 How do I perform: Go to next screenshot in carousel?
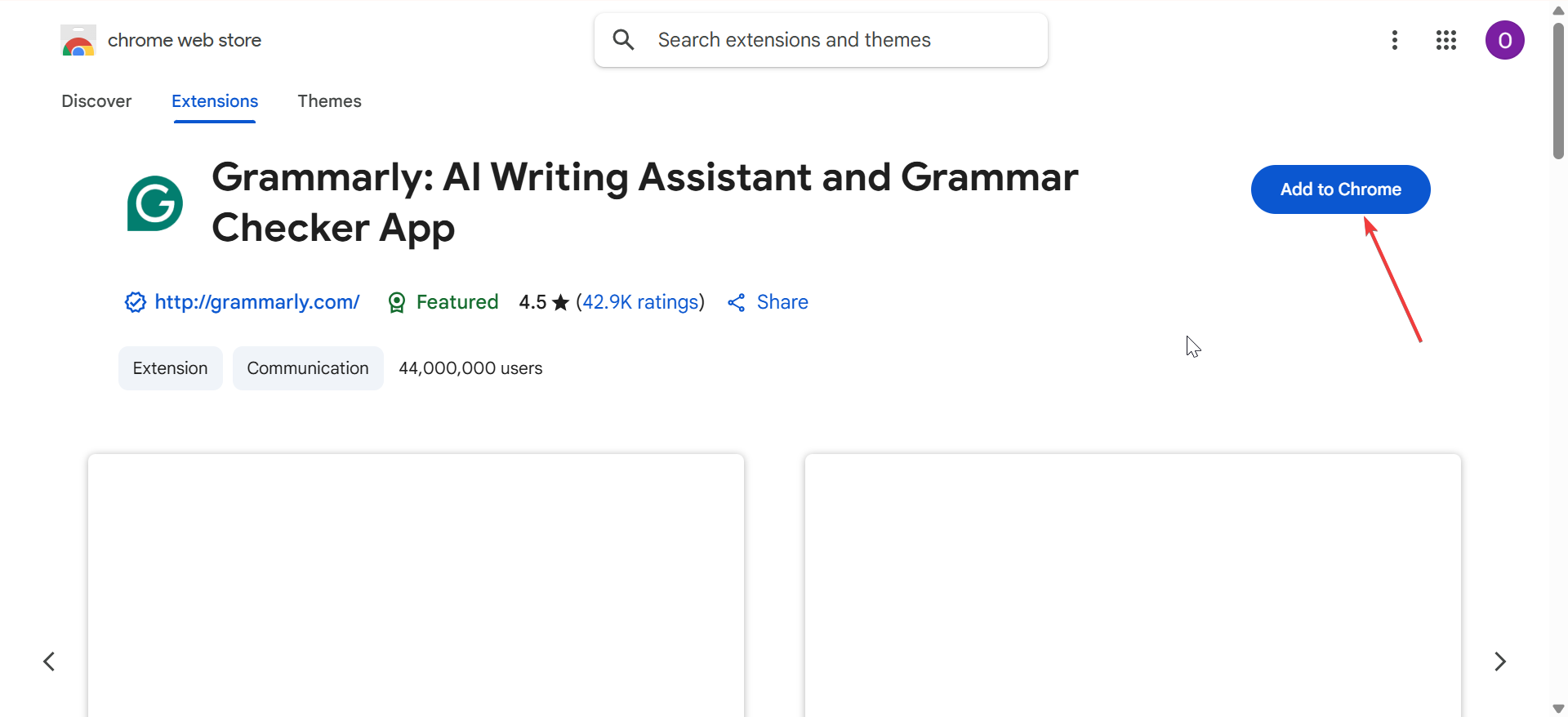pyautogui.click(x=1500, y=661)
